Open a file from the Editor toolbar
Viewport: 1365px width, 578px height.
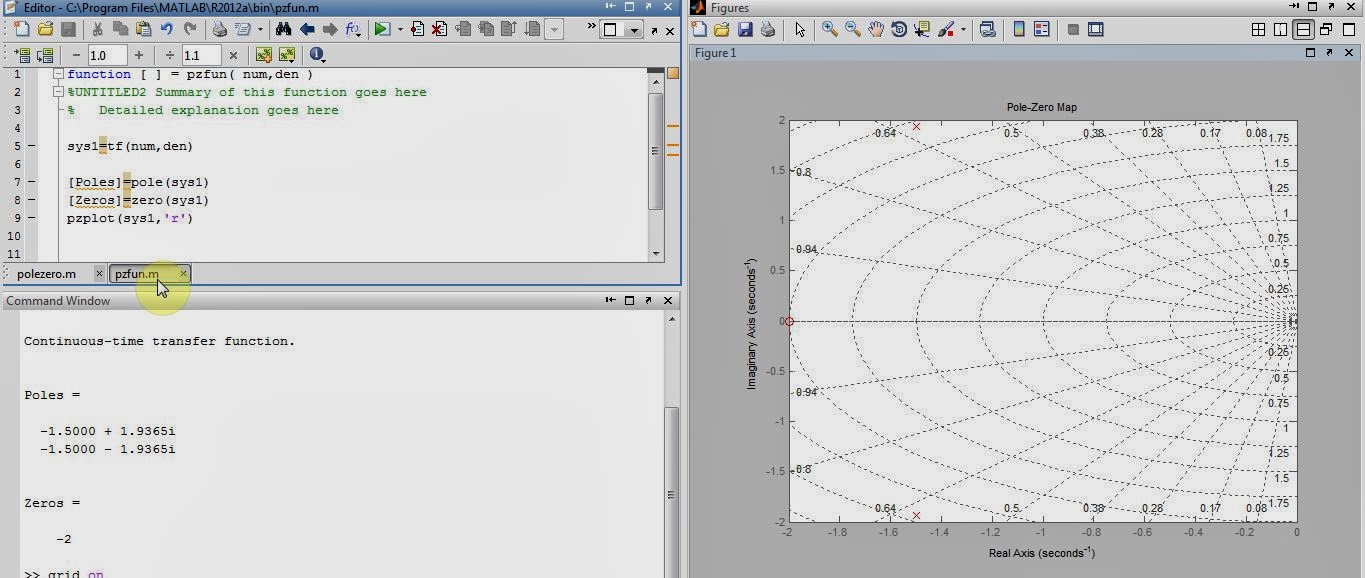pyautogui.click(x=45, y=29)
